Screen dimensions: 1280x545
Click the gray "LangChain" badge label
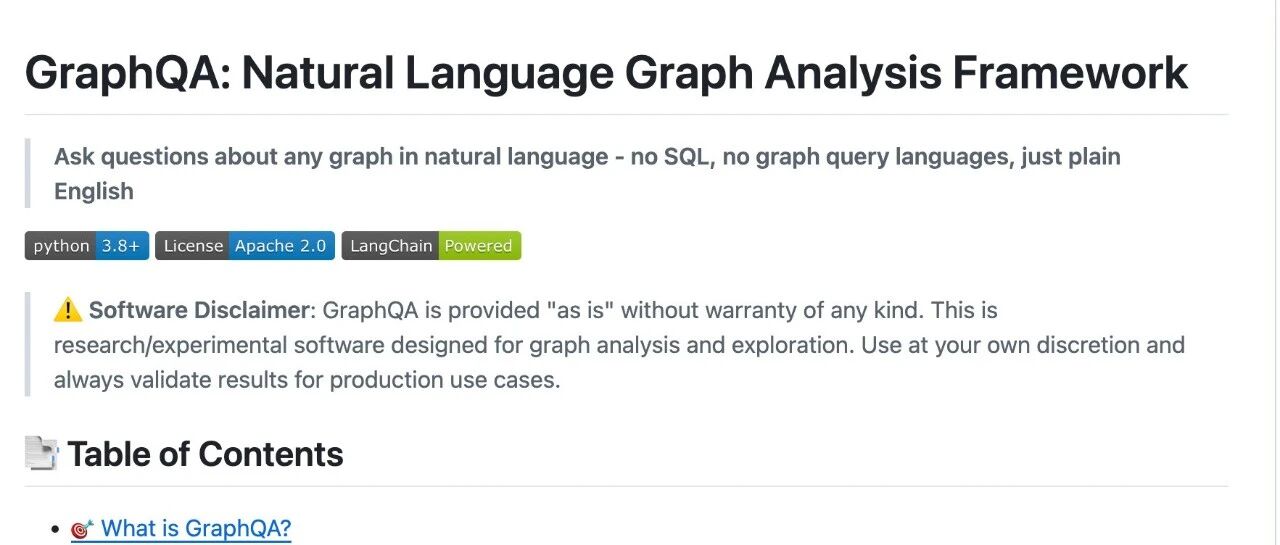coord(390,246)
